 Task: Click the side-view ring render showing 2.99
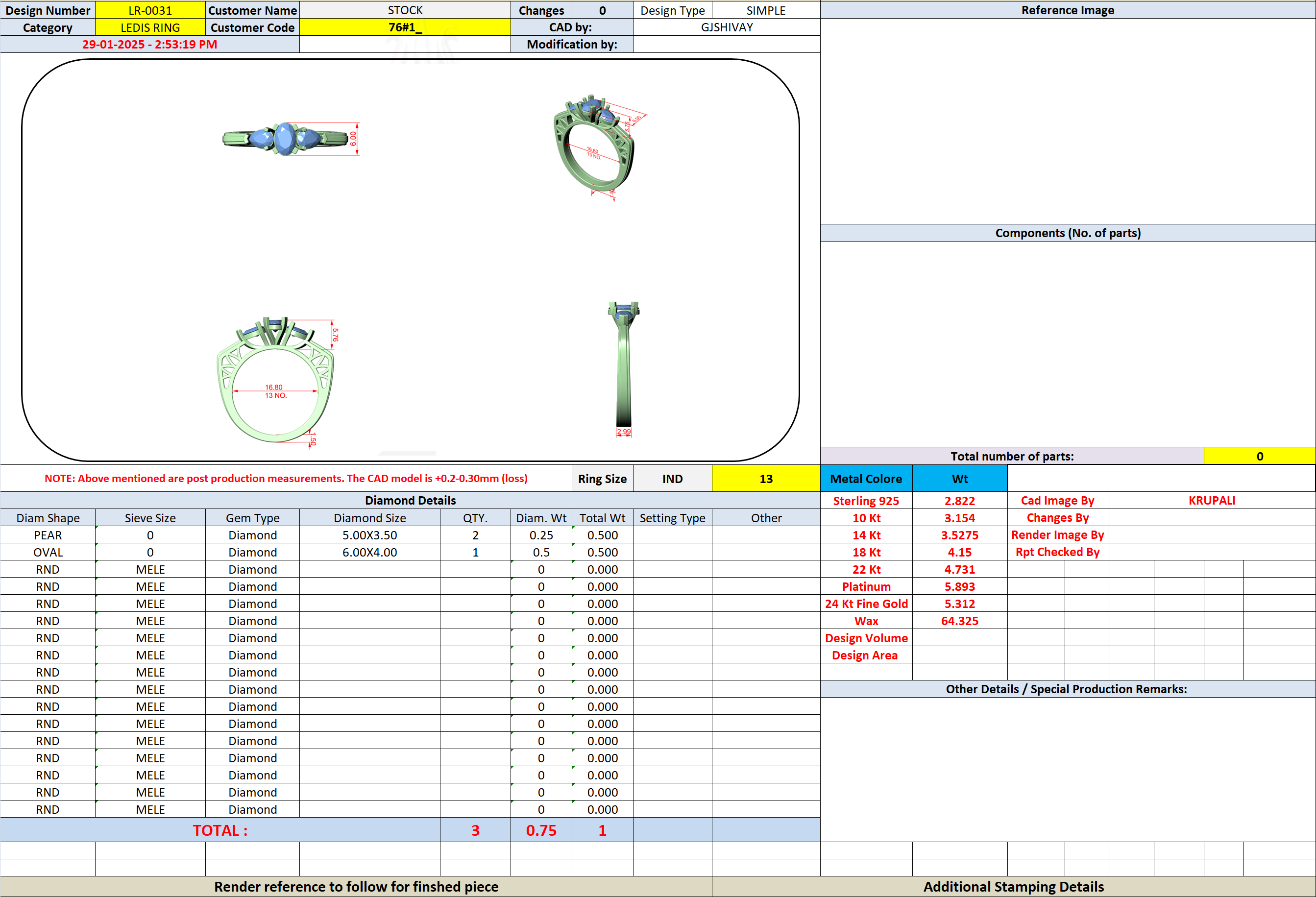pos(623,369)
